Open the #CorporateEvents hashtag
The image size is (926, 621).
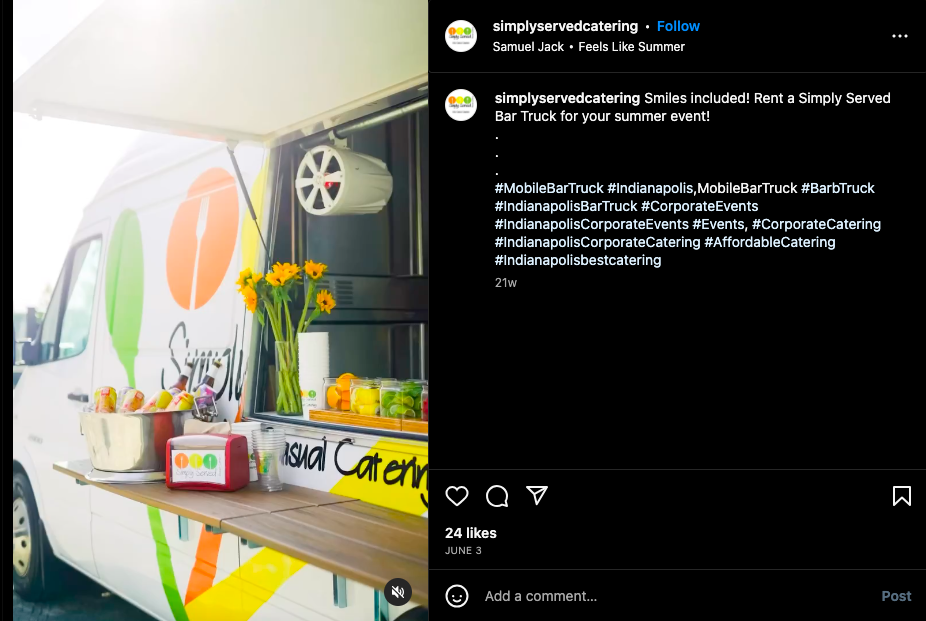(699, 206)
